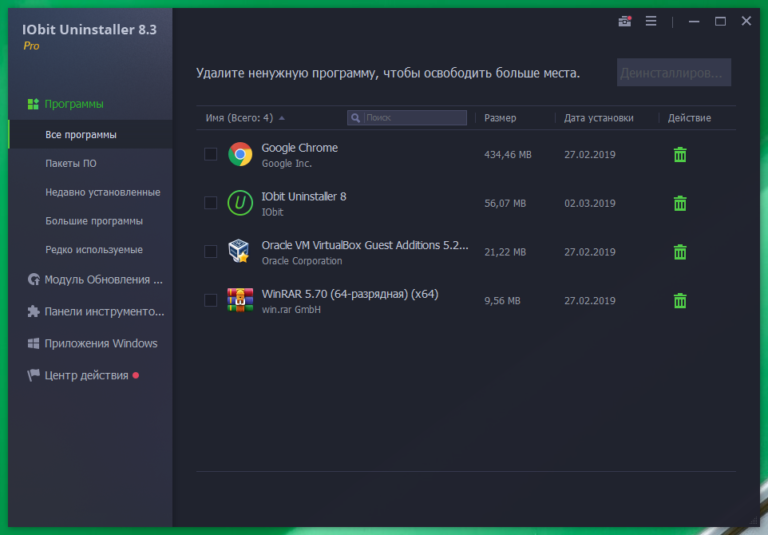Click the trash icon for WinRAR 5.70
Image resolution: width=768 pixels, height=535 pixels.
tap(680, 300)
